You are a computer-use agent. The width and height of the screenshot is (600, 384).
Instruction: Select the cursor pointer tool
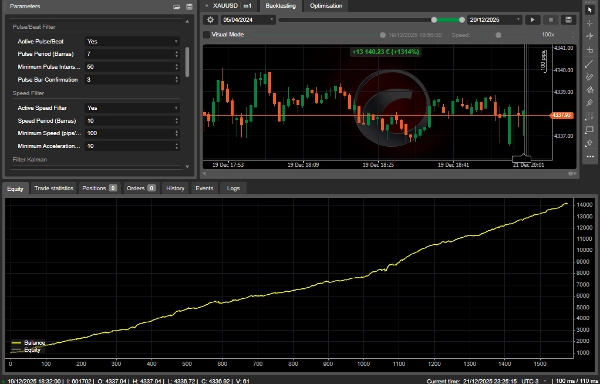[590, 10]
